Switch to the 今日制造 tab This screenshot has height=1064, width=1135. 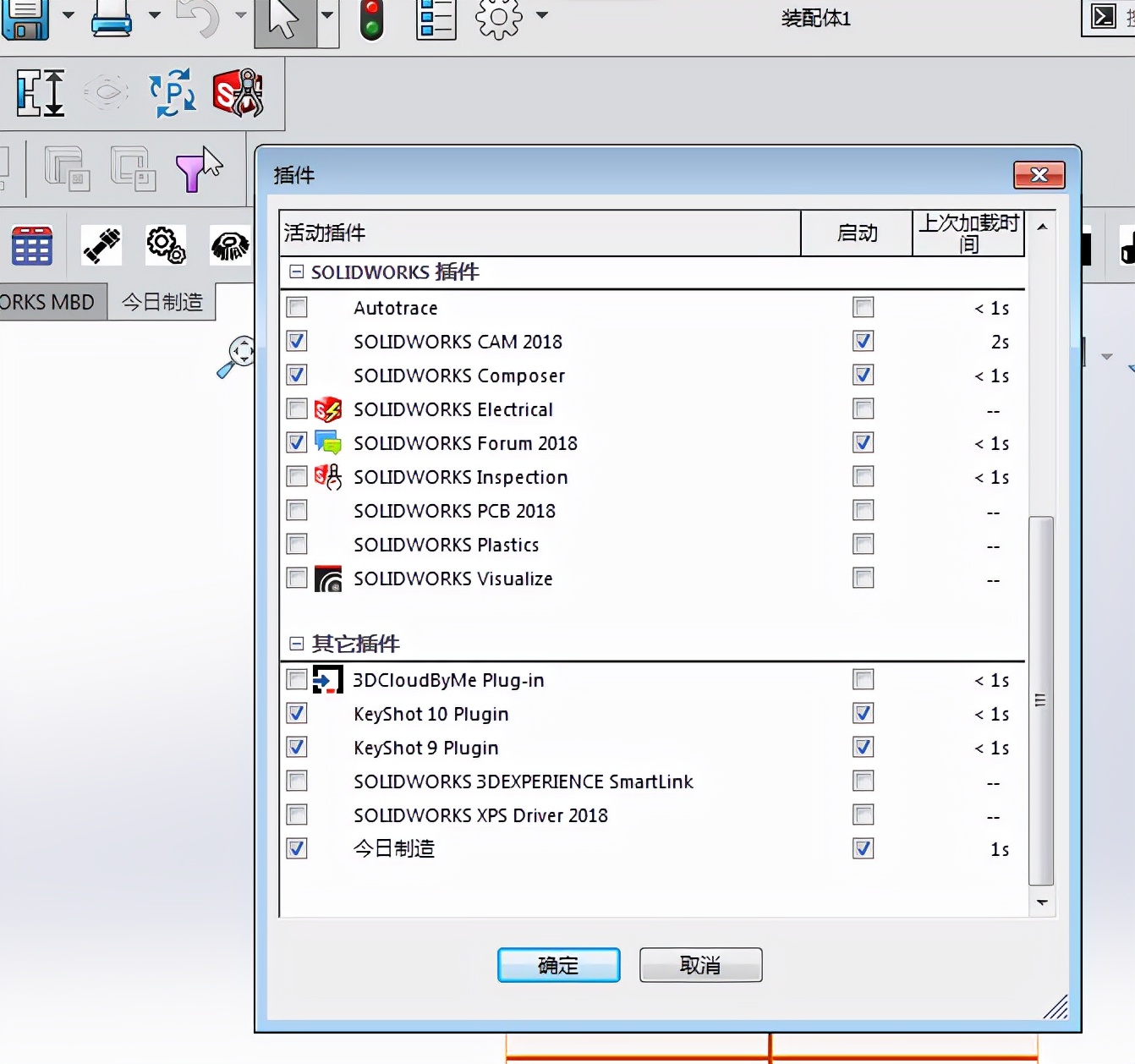point(162,301)
